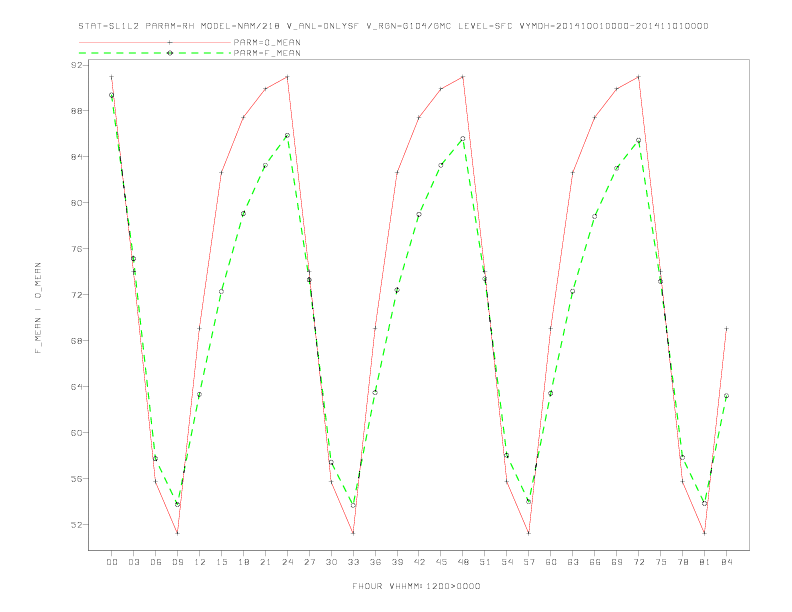The width and height of the screenshot is (792, 612).
Task: Click x-axis forecast hour label 21
Action: point(266,562)
